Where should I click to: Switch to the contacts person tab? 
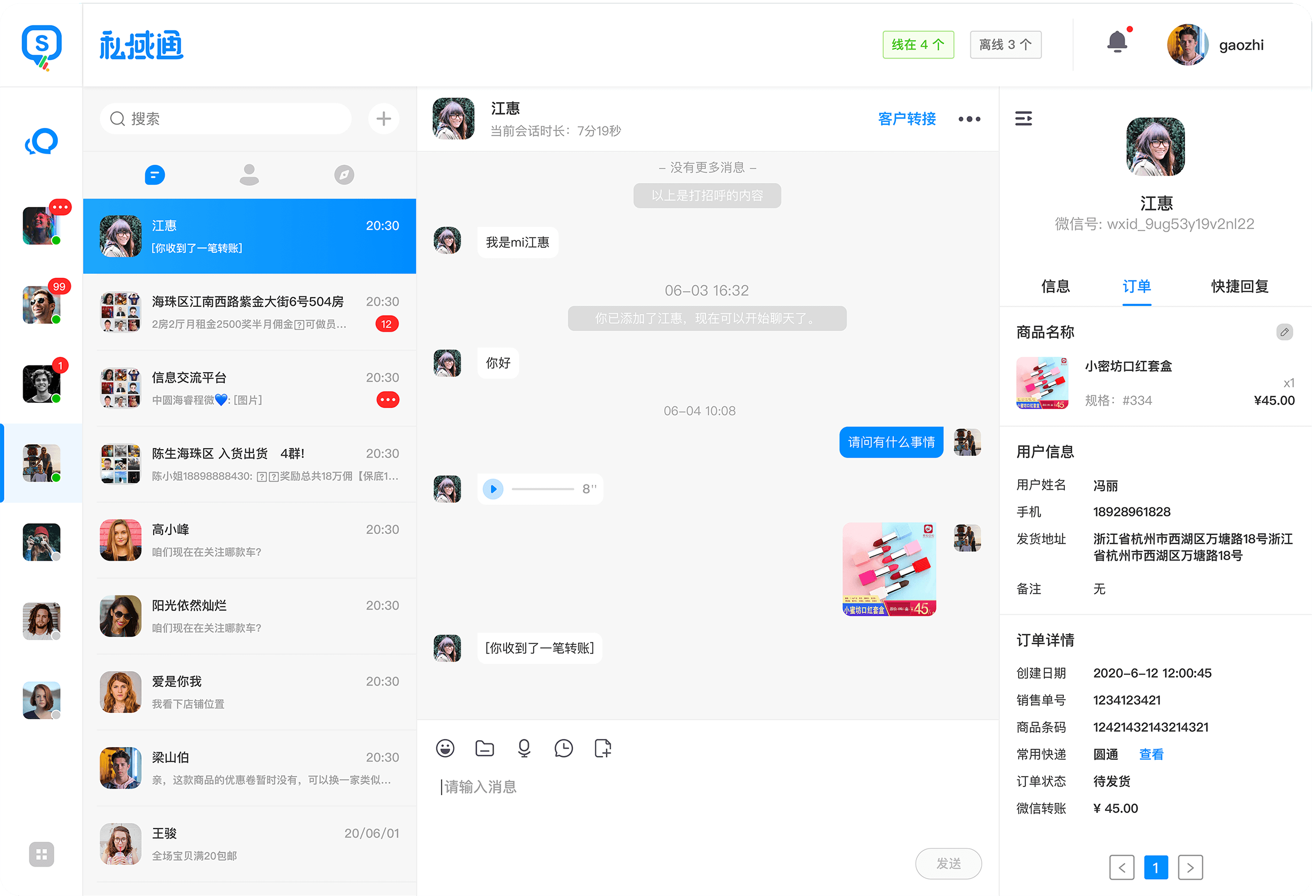coord(249,174)
